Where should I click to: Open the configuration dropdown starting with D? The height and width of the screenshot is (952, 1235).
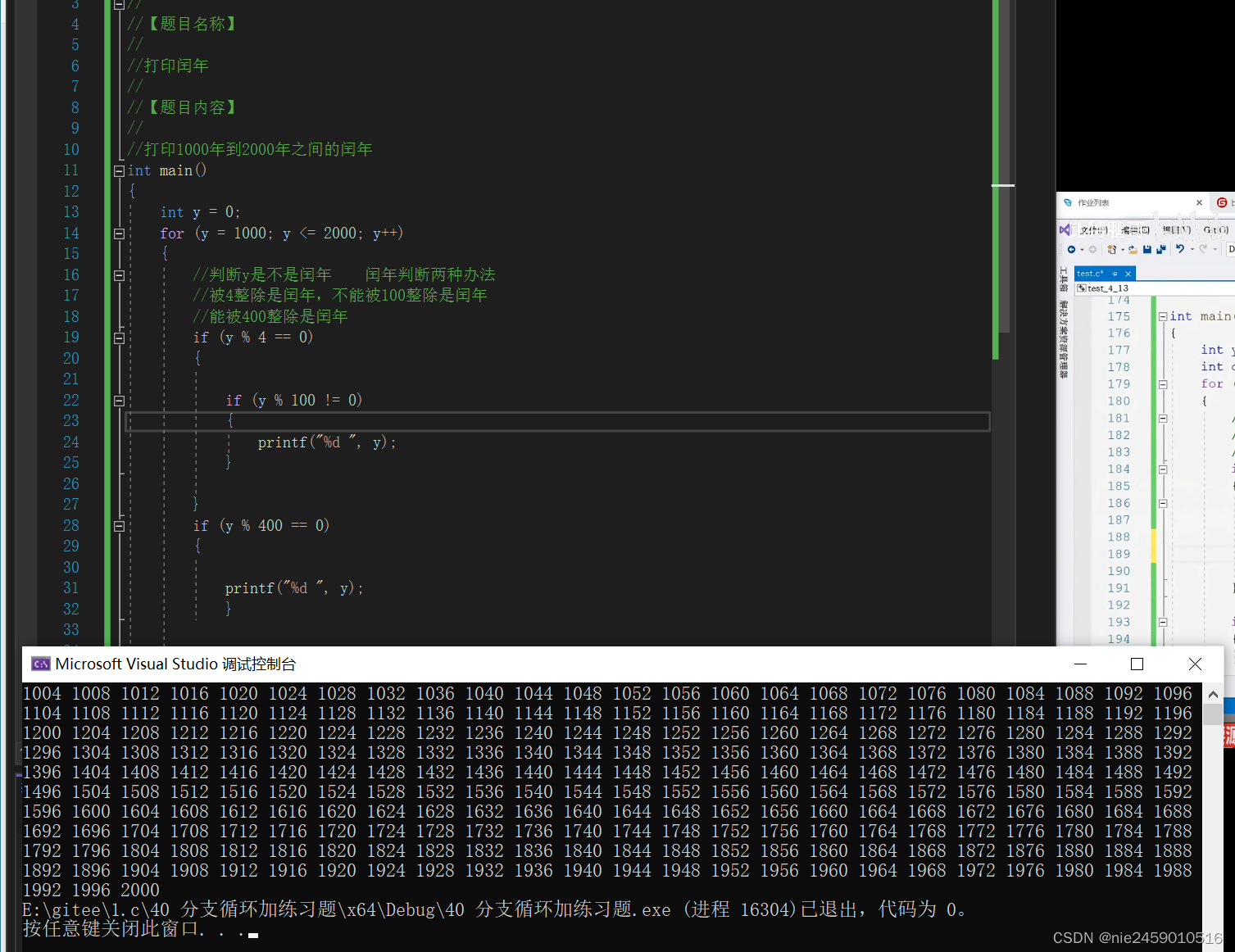pyautogui.click(x=1231, y=249)
